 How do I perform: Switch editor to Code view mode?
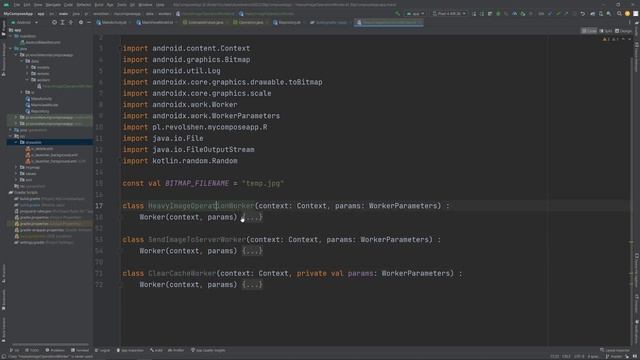click(x=589, y=31)
